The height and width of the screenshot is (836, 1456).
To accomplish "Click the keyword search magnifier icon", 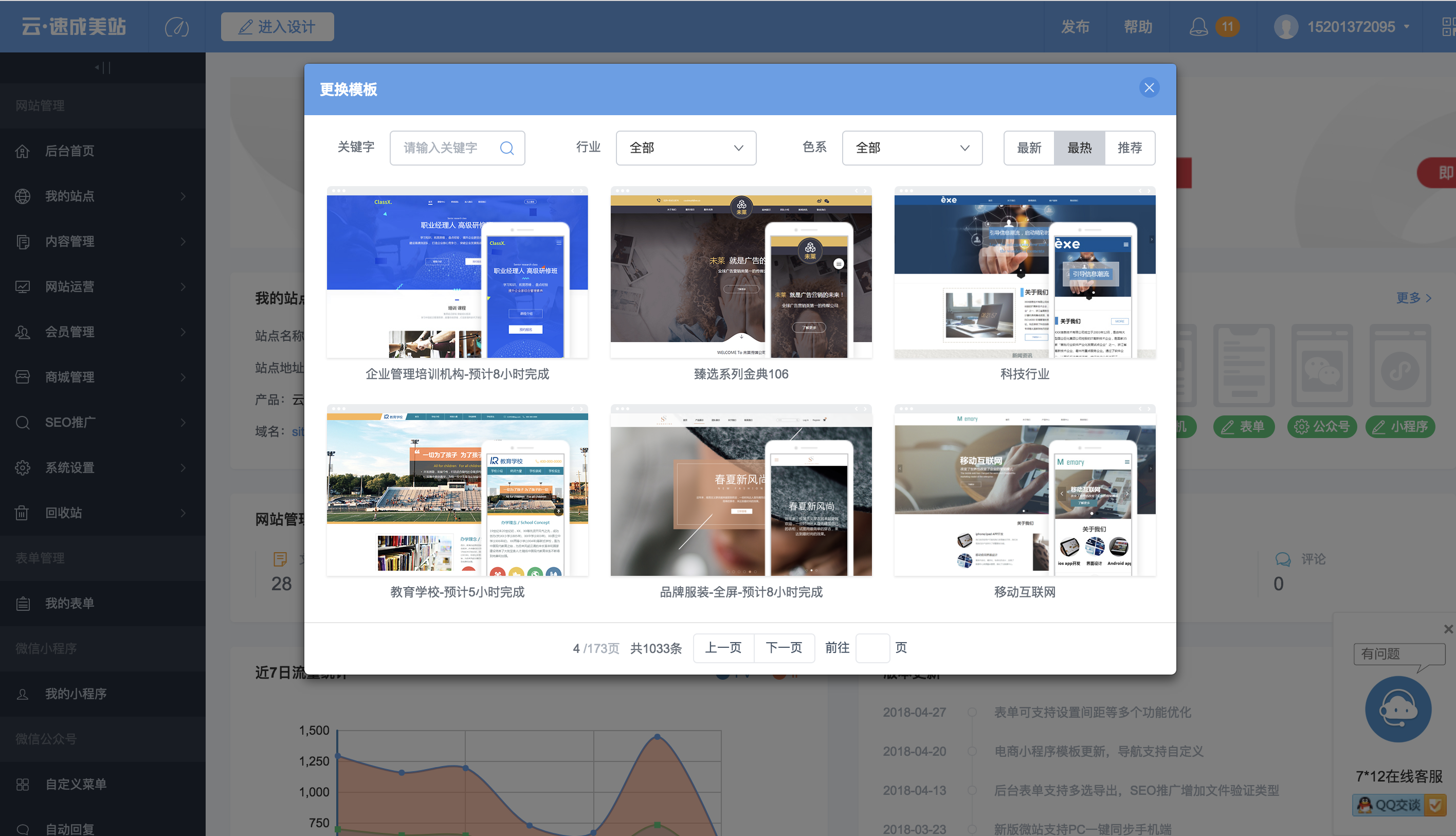I will 506,148.
